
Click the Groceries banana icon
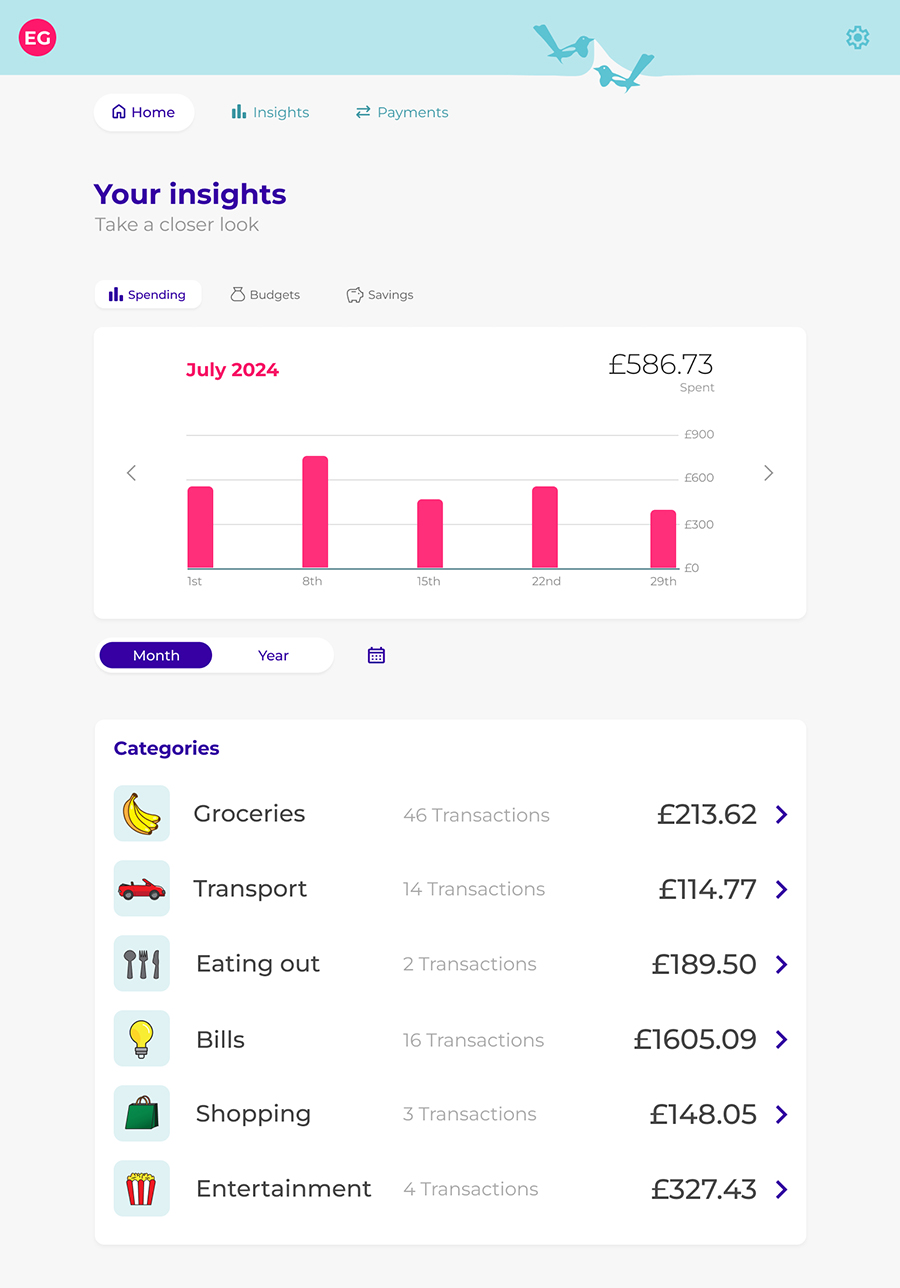click(x=142, y=814)
